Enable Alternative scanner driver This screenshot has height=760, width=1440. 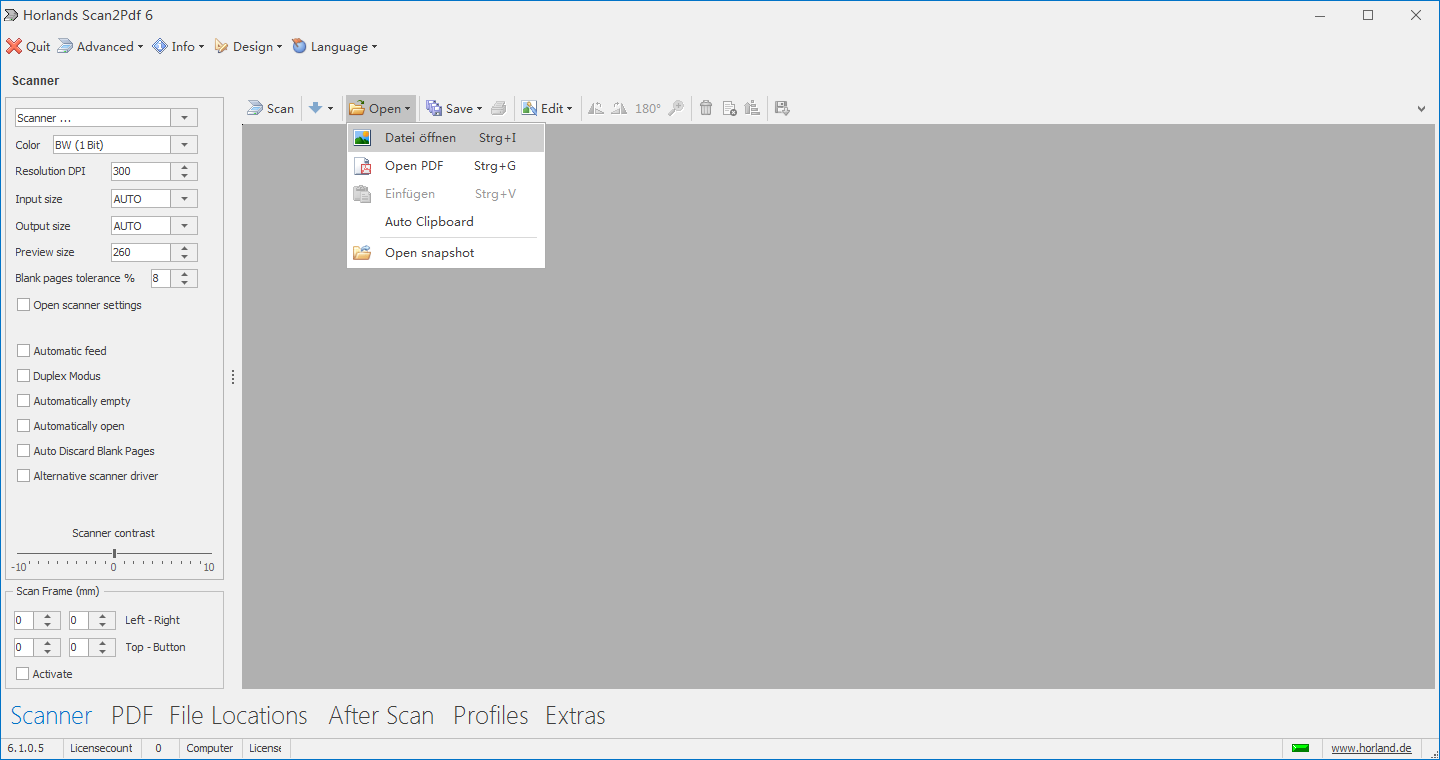(x=23, y=475)
